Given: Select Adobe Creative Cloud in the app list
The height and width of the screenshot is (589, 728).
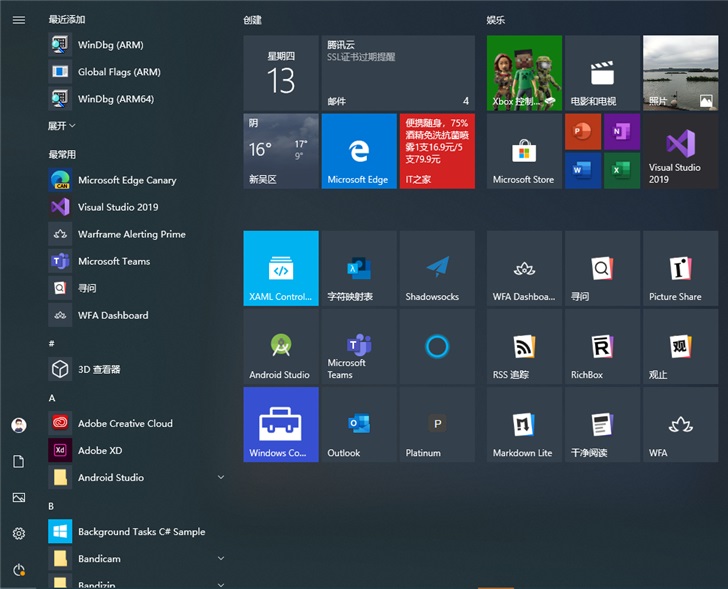Looking at the screenshot, I should click(125, 424).
